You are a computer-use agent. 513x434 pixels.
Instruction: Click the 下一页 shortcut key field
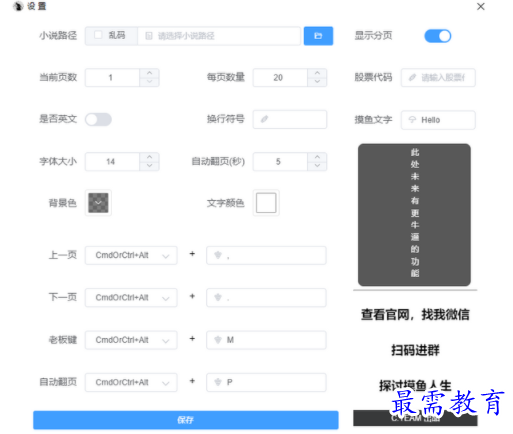click(266, 297)
